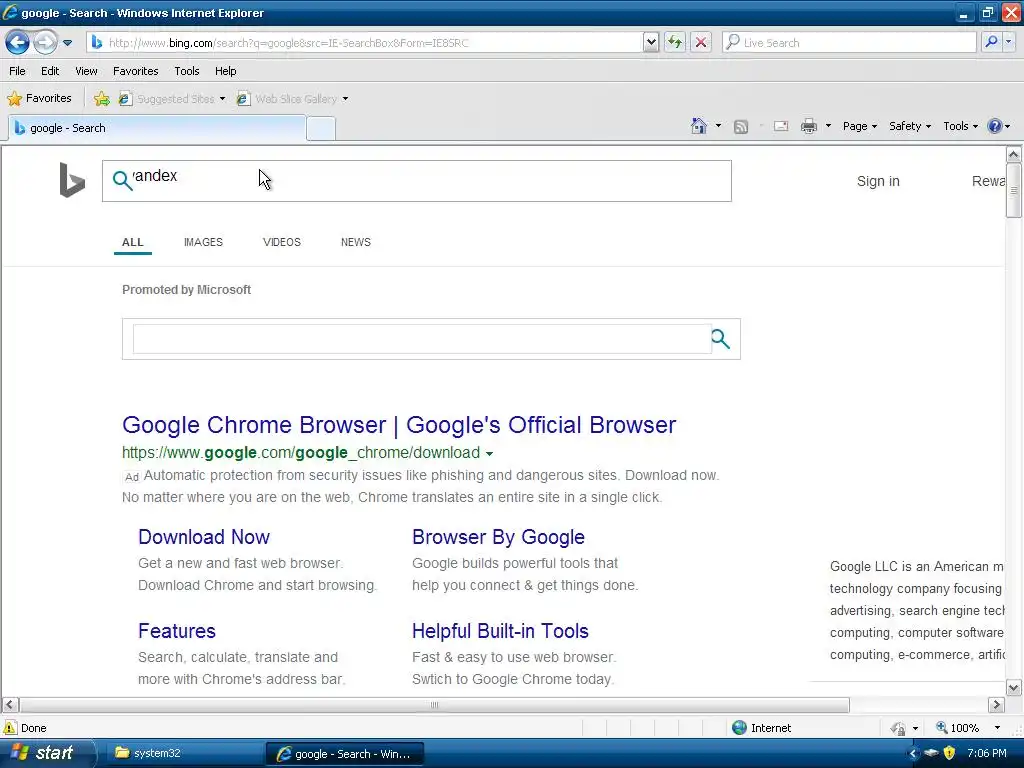
Task: Click Sign in link
Action: click(878, 182)
